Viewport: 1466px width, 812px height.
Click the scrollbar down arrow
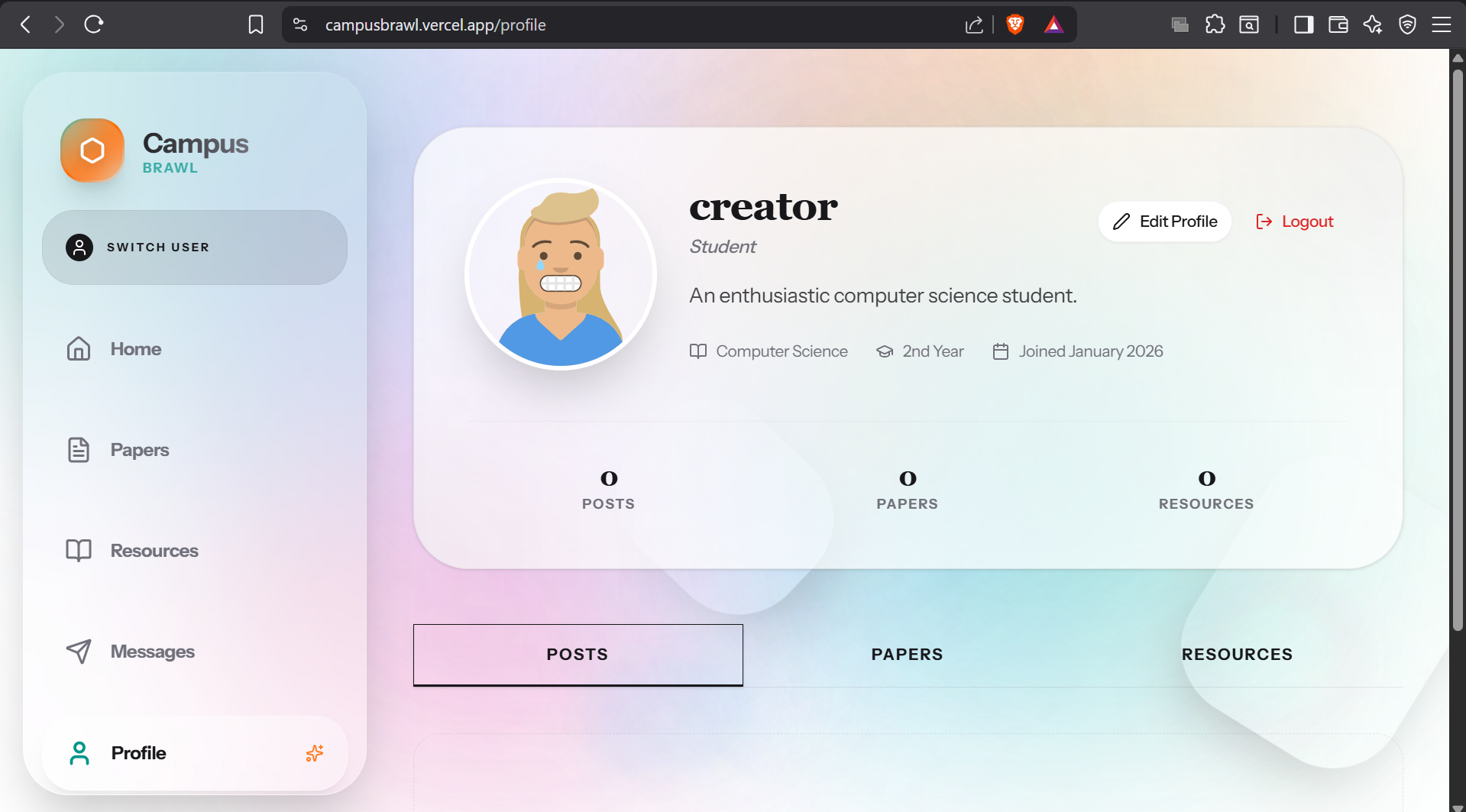click(x=1458, y=807)
